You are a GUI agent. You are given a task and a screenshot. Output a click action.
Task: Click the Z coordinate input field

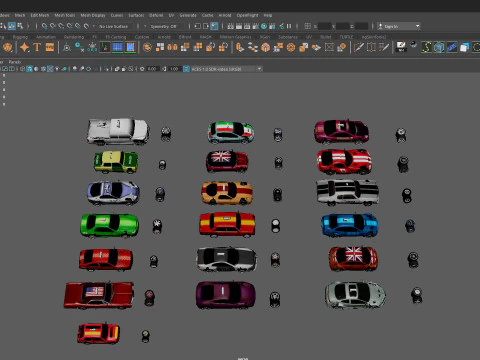tap(361, 26)
